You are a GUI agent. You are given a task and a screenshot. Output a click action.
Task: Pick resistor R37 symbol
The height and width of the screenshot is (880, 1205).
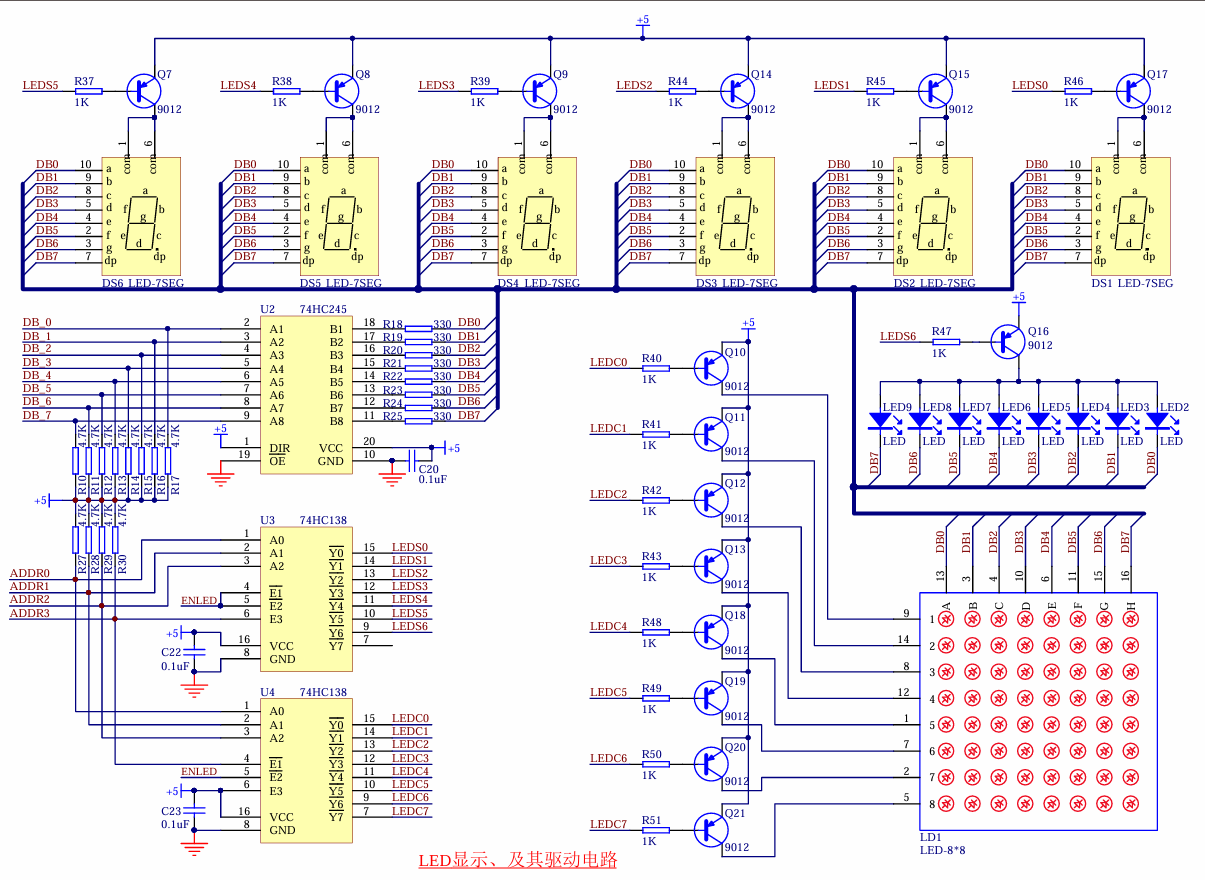point(87,91)
